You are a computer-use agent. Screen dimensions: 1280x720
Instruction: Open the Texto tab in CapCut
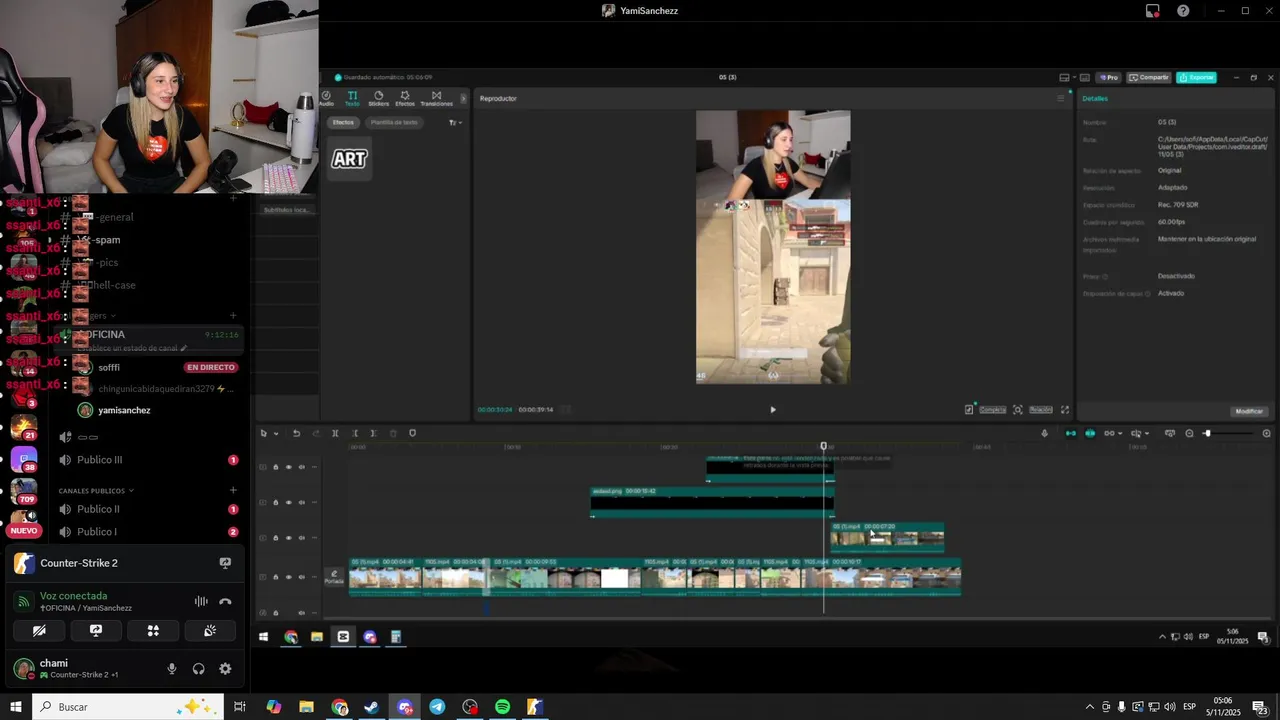click(352, 98)
